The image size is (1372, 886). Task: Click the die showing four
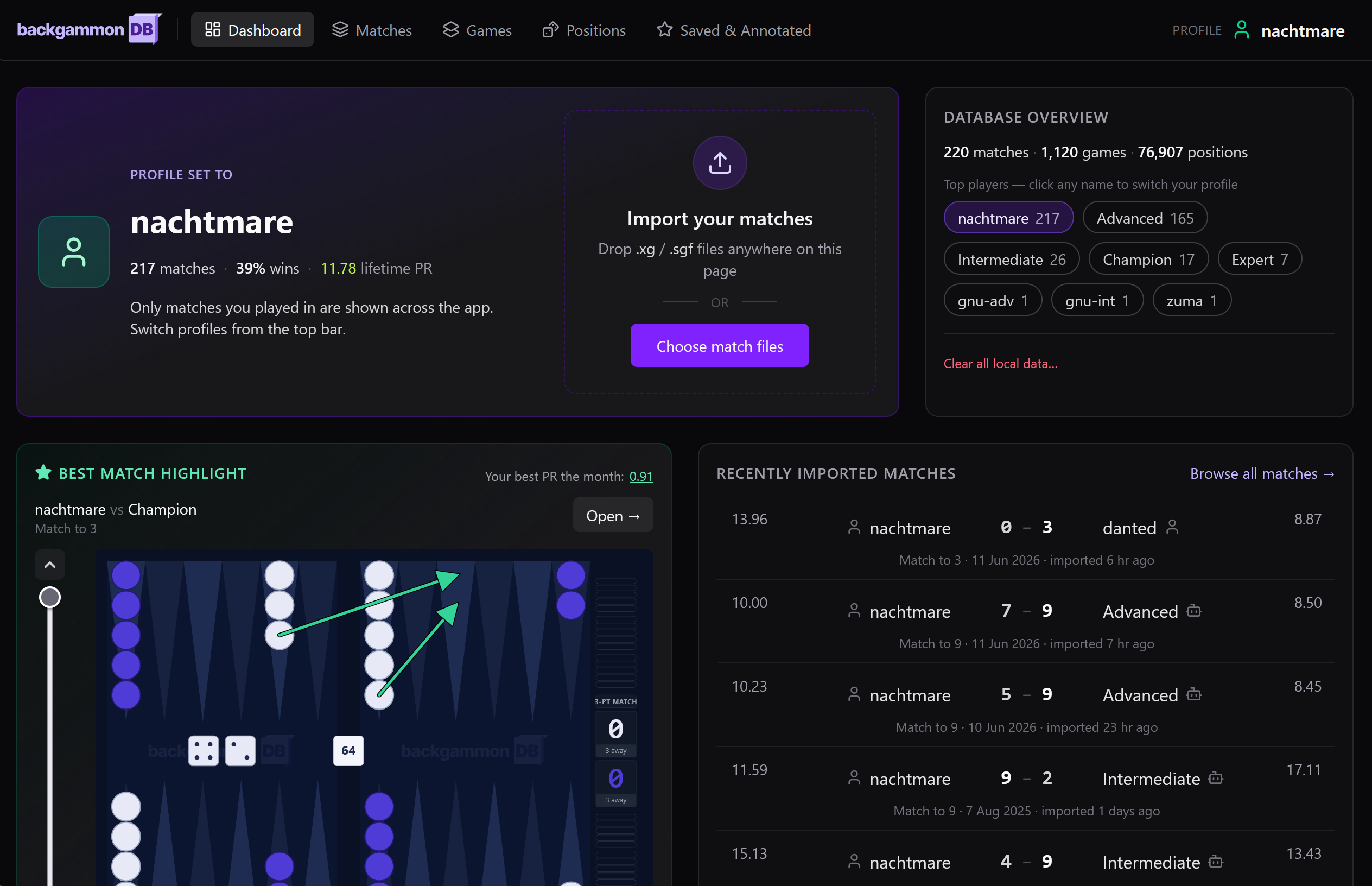[x=204, y=750]
